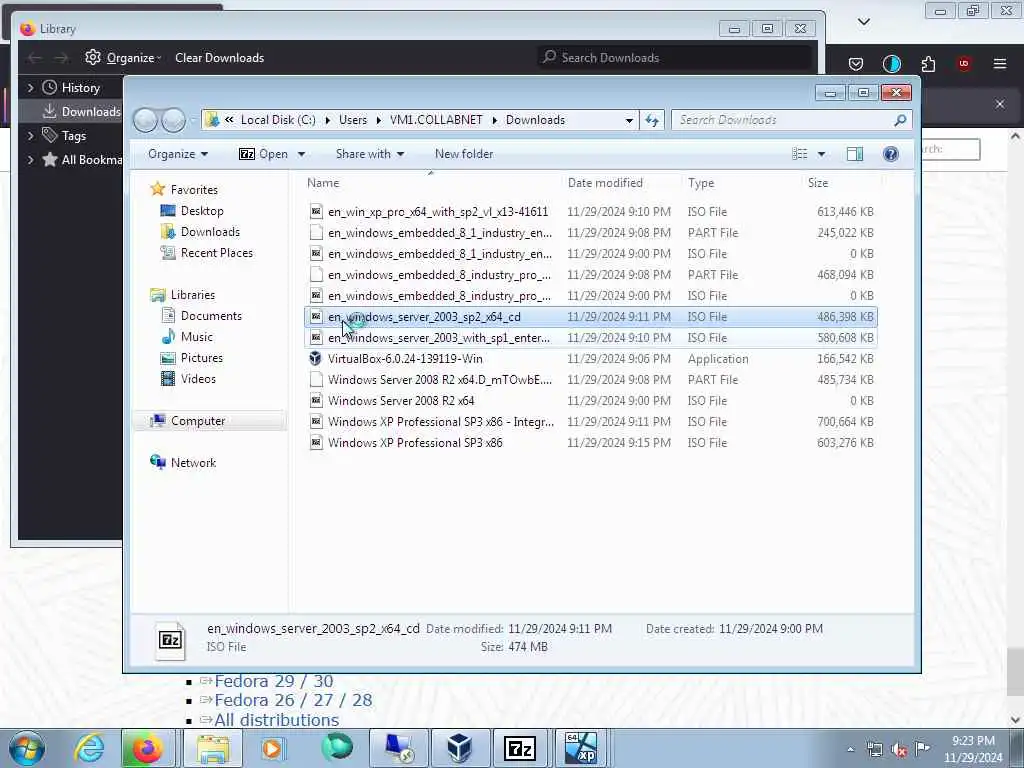
Task: Select VirtualBox-6.0.24-139119-Win application file
Action: click(590, 359)
